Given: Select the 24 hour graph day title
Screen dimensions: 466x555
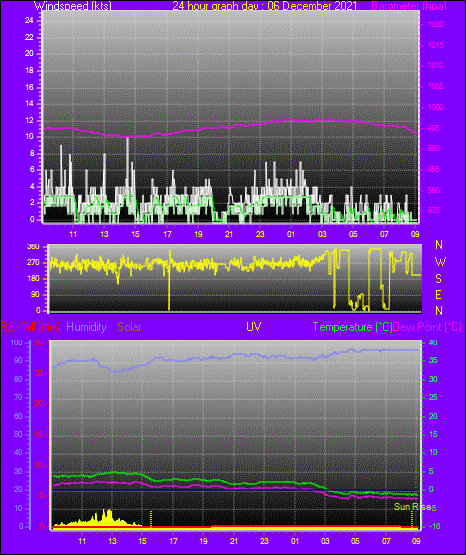Looking at the screenshot, I should (264, 6).
